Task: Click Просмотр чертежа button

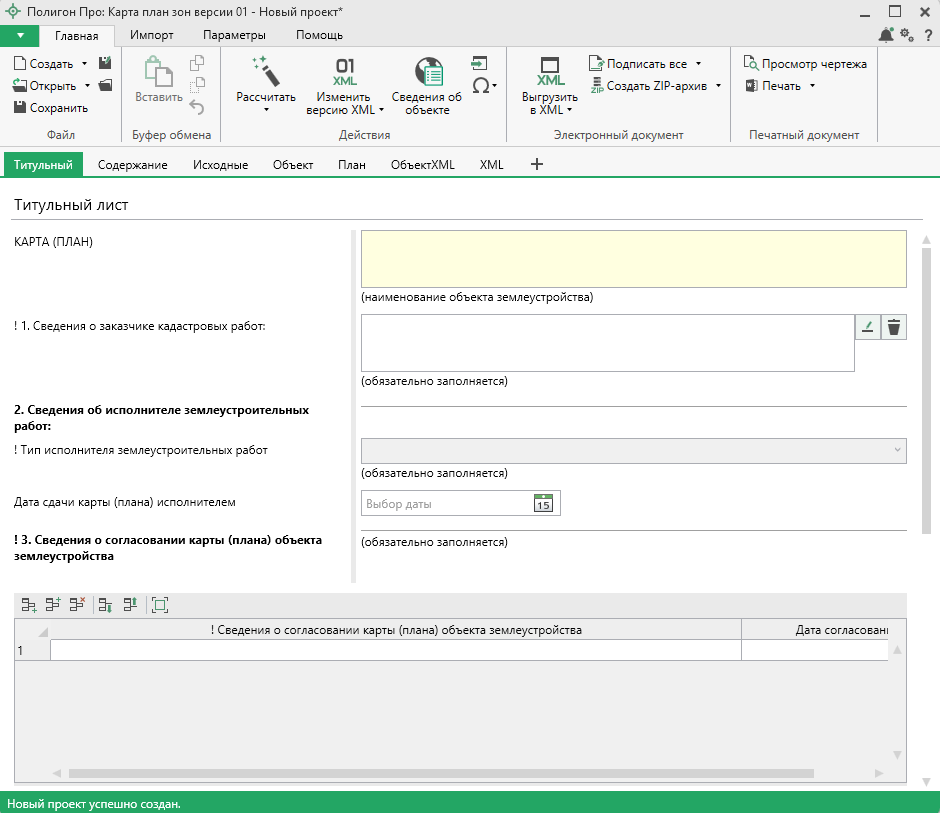Action: (806, 64)
